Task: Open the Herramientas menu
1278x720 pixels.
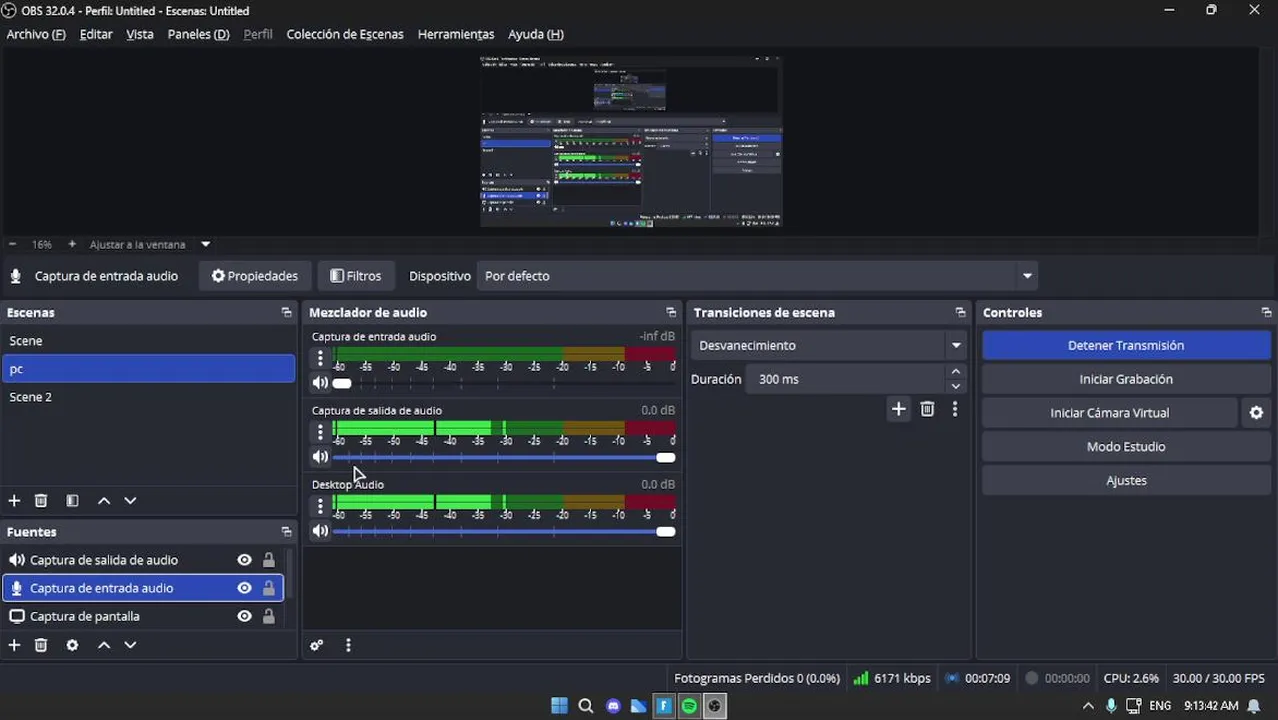Action: (456, 34)
